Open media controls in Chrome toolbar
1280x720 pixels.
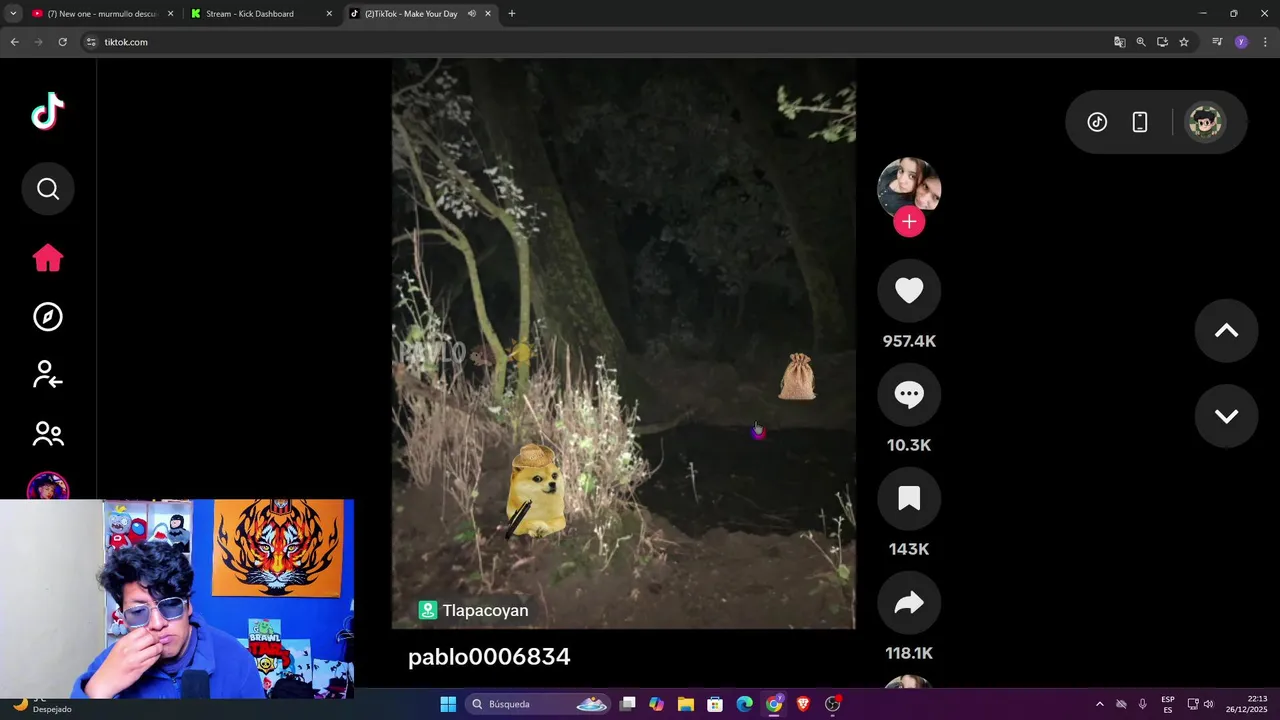click(1217, 42)
